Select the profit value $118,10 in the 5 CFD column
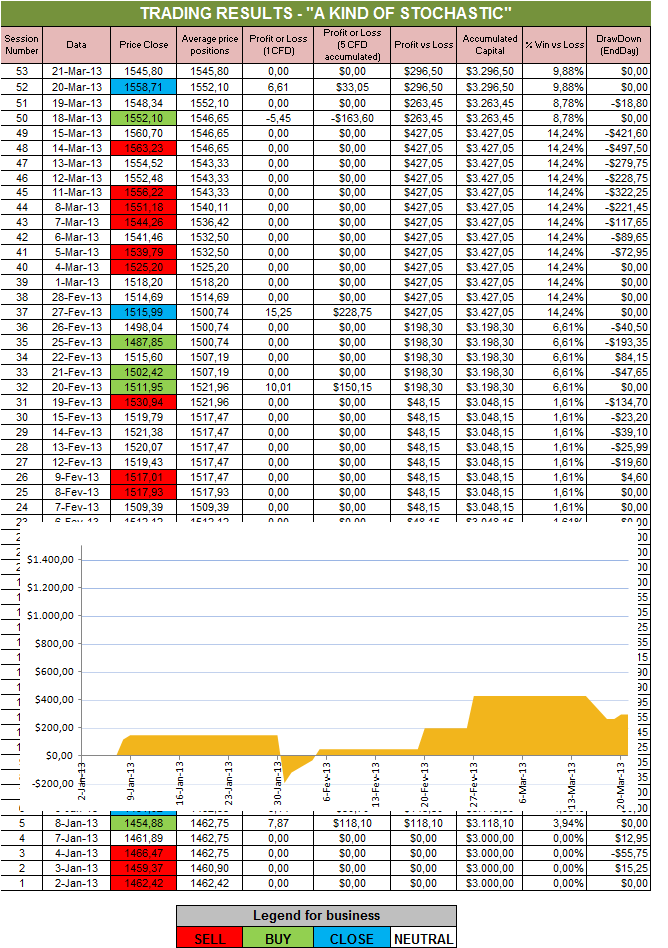 pos(352,823)
